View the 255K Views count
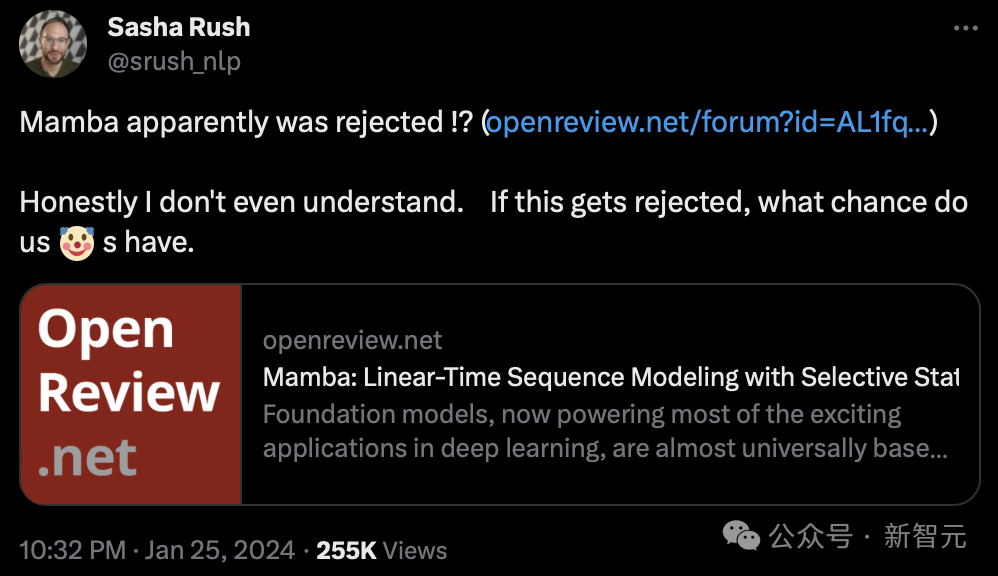The width and height of the screenshot is (998, 576). click(381, 549)
